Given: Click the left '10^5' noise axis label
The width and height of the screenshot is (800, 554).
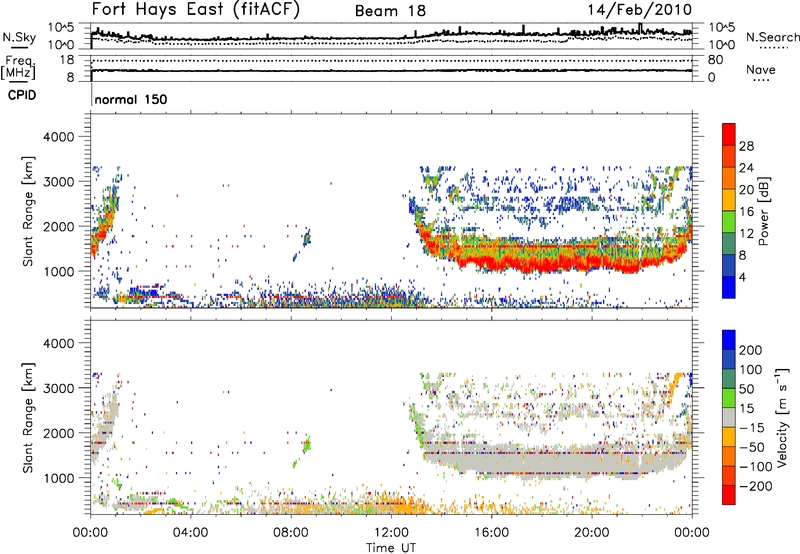Looking at the screenshot, I should click(61, 28).
